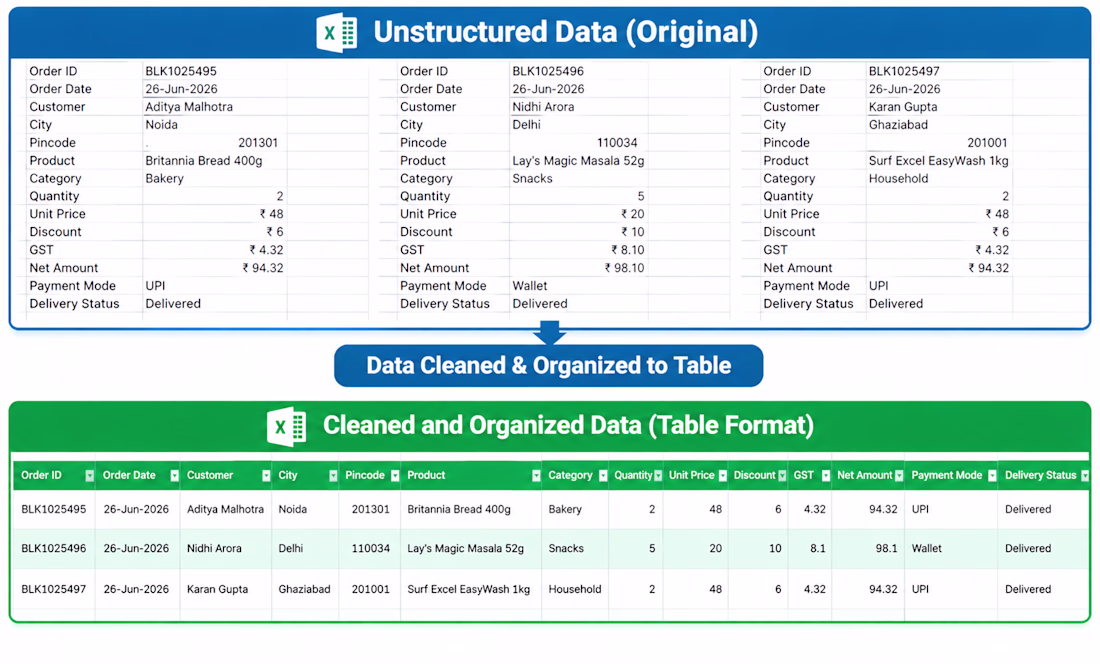
Task: Click the ₹ 98.10 Net Amount value
Action: click(624, 268)
